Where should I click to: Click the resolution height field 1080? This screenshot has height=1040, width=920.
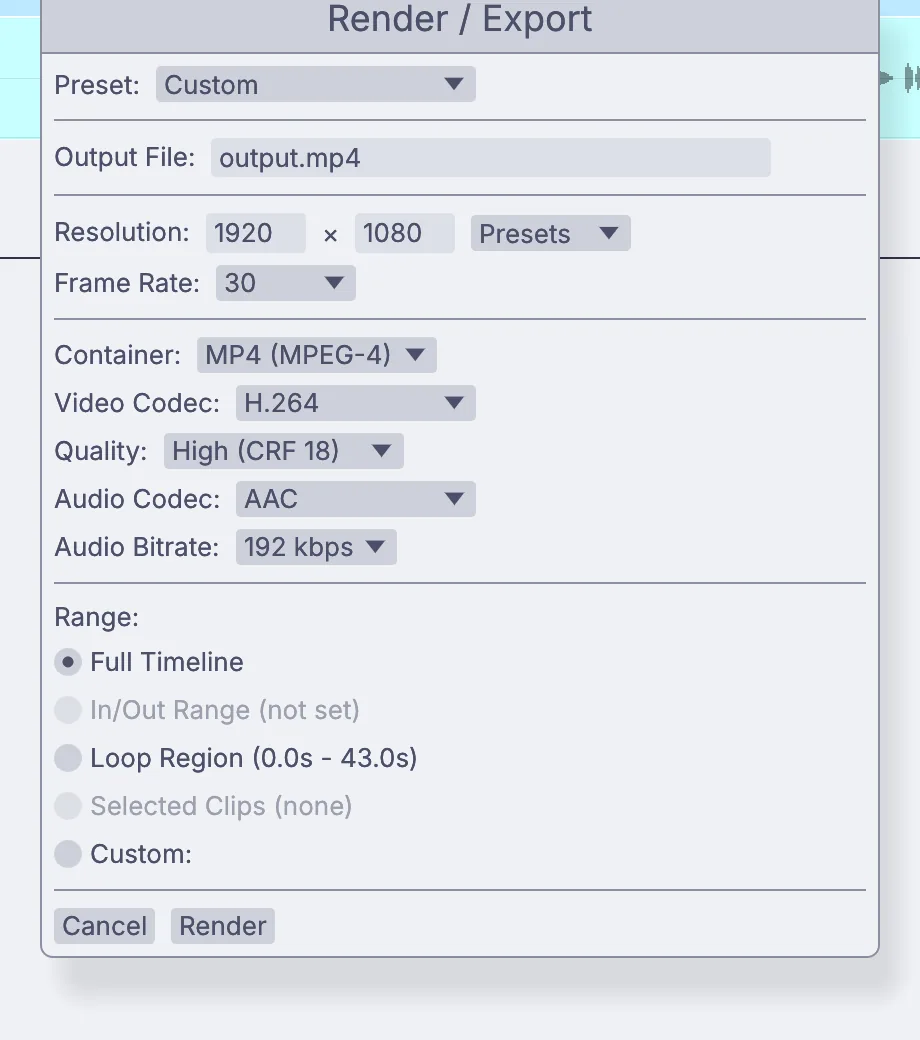tap(405, 233)
